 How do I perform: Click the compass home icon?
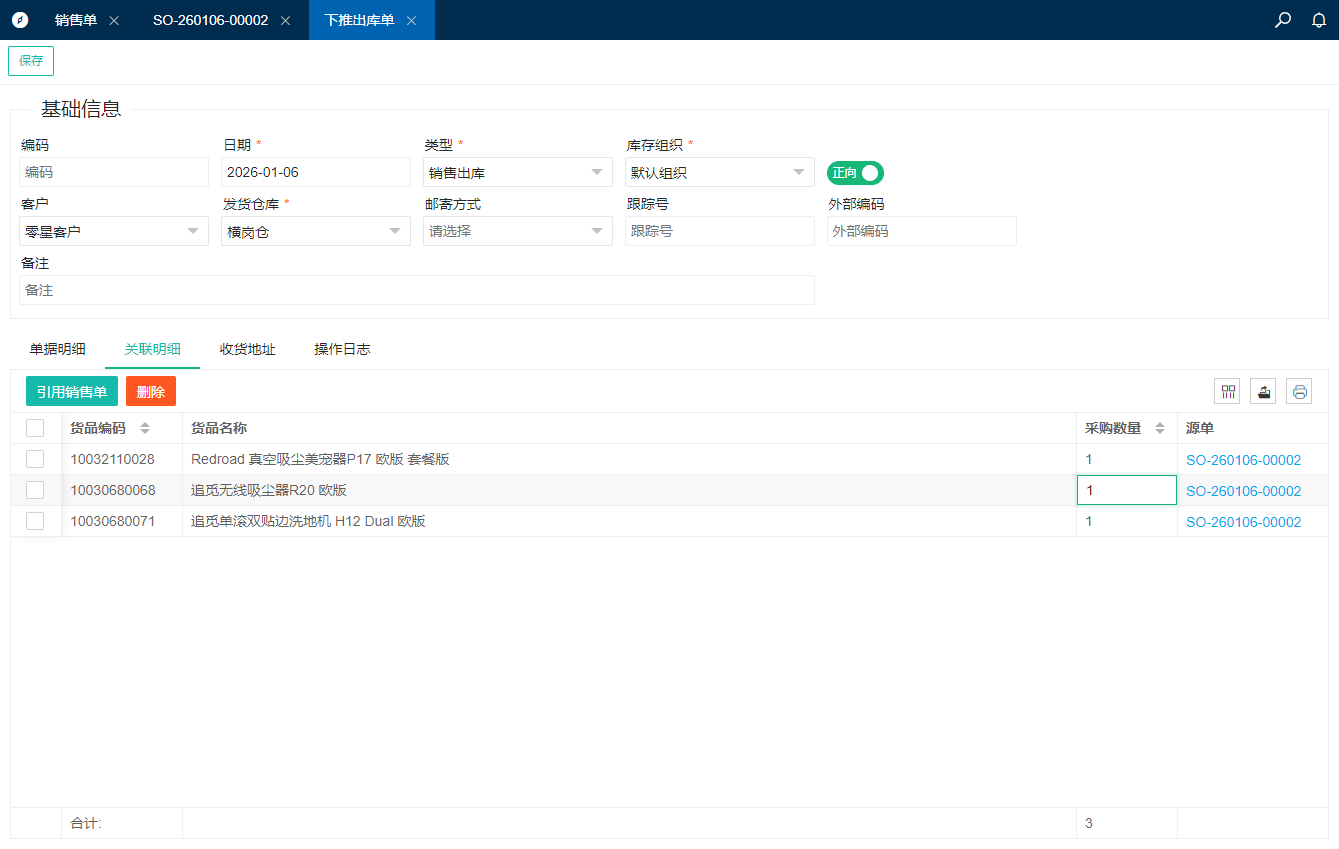(x=20, y=20)
